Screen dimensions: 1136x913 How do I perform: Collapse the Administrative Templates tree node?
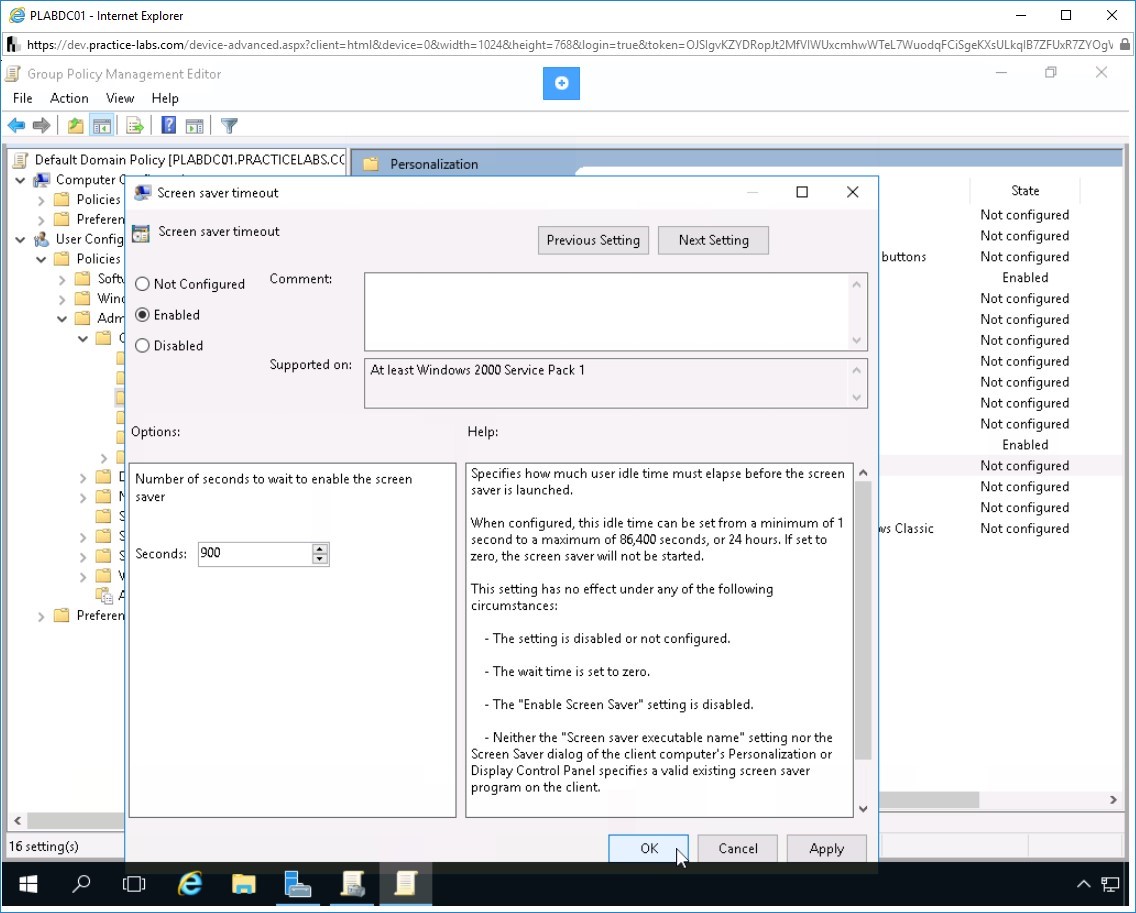point(62,319)
